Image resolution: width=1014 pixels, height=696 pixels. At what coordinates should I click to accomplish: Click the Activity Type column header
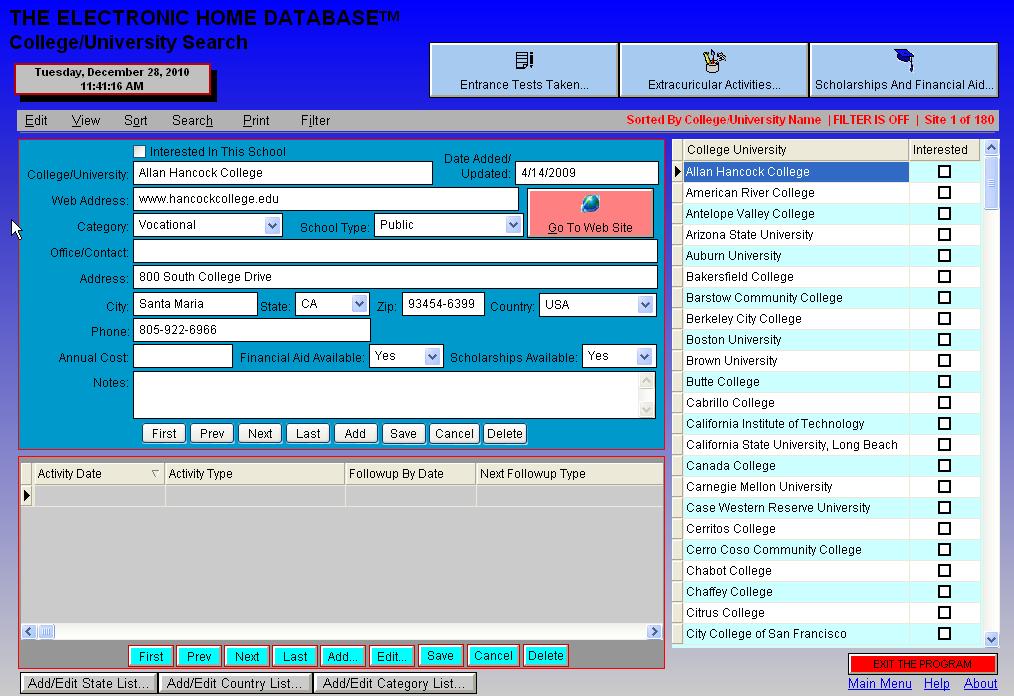[x=255, y=473]
